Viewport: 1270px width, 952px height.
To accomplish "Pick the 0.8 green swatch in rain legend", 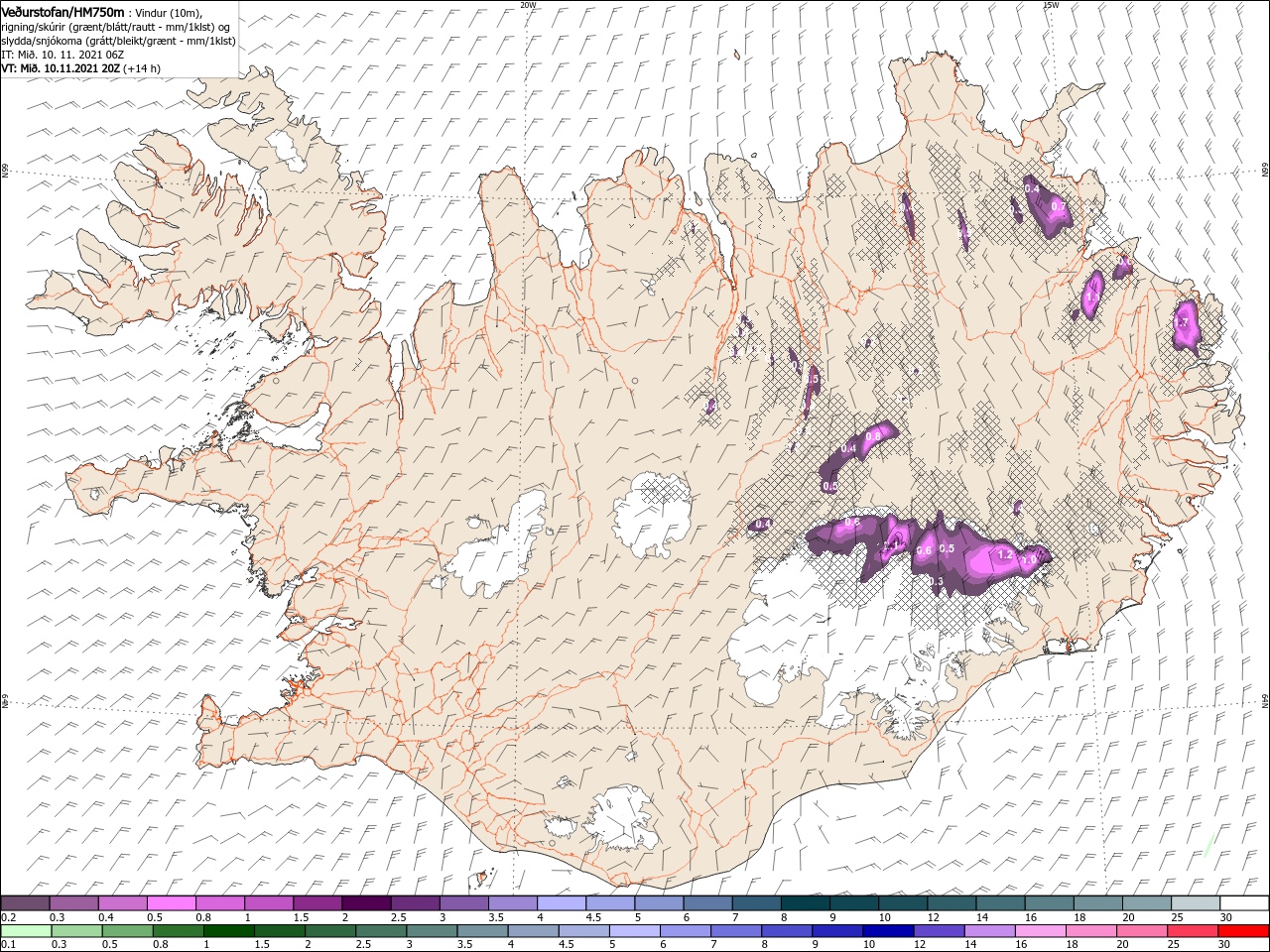I will click(x=178, y=931).
